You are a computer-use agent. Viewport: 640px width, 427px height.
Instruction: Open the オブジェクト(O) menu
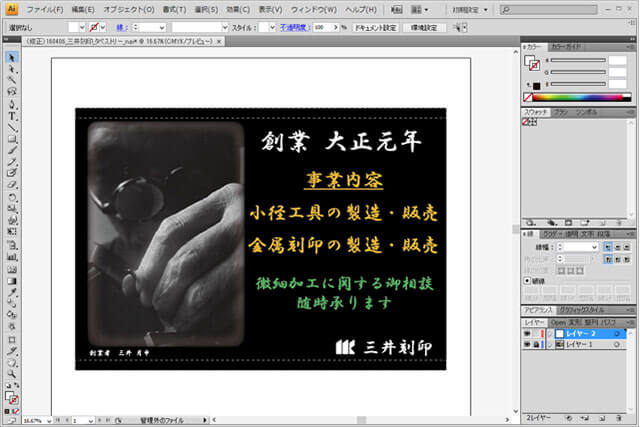[129, 9]
